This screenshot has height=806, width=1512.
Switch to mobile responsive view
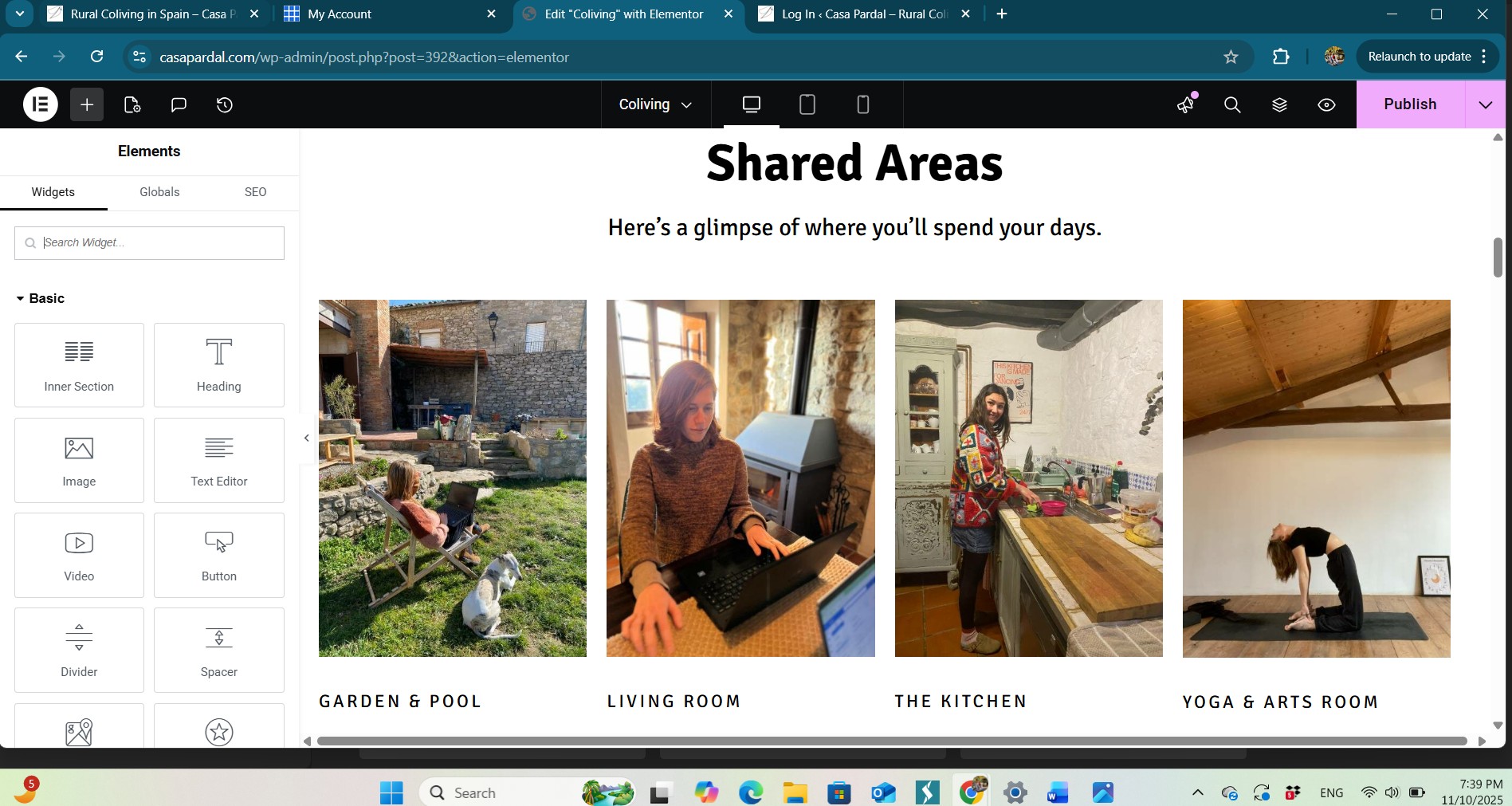tap(862, 104)
